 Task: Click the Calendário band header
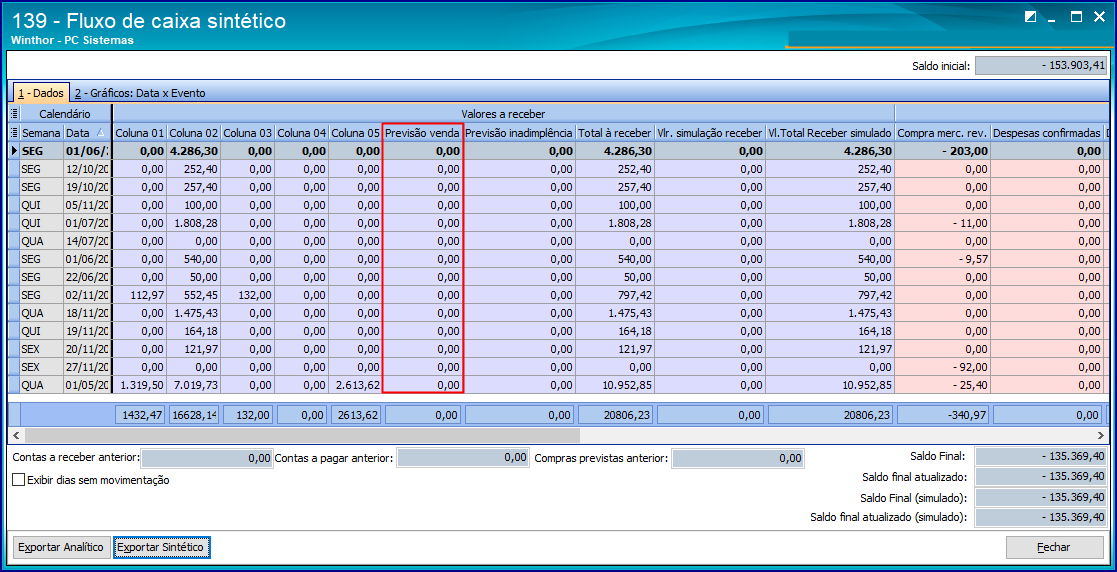65,113
